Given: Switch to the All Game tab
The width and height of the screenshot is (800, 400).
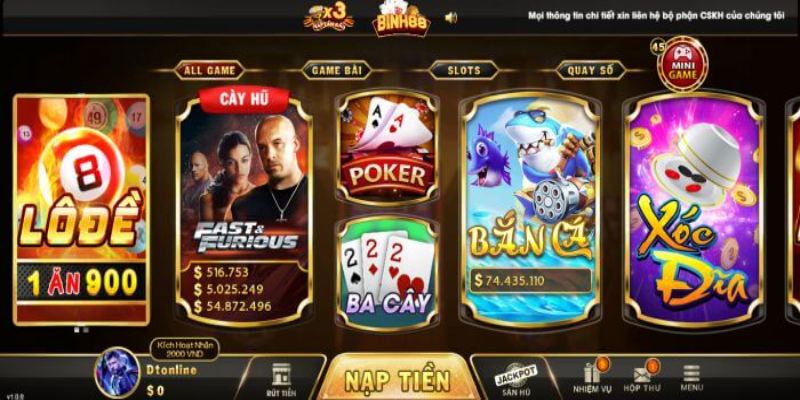Looking at the screenshot, I should click(x=209, y=70).
